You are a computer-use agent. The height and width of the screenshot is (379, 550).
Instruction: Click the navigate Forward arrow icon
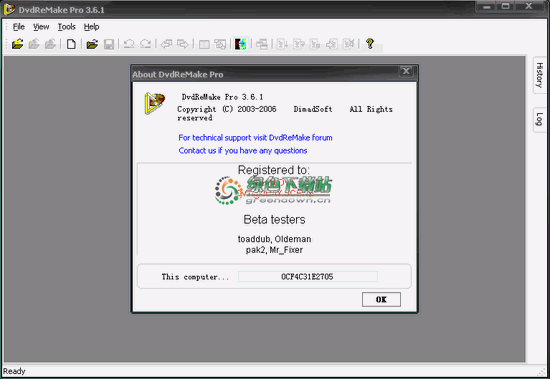183,44
